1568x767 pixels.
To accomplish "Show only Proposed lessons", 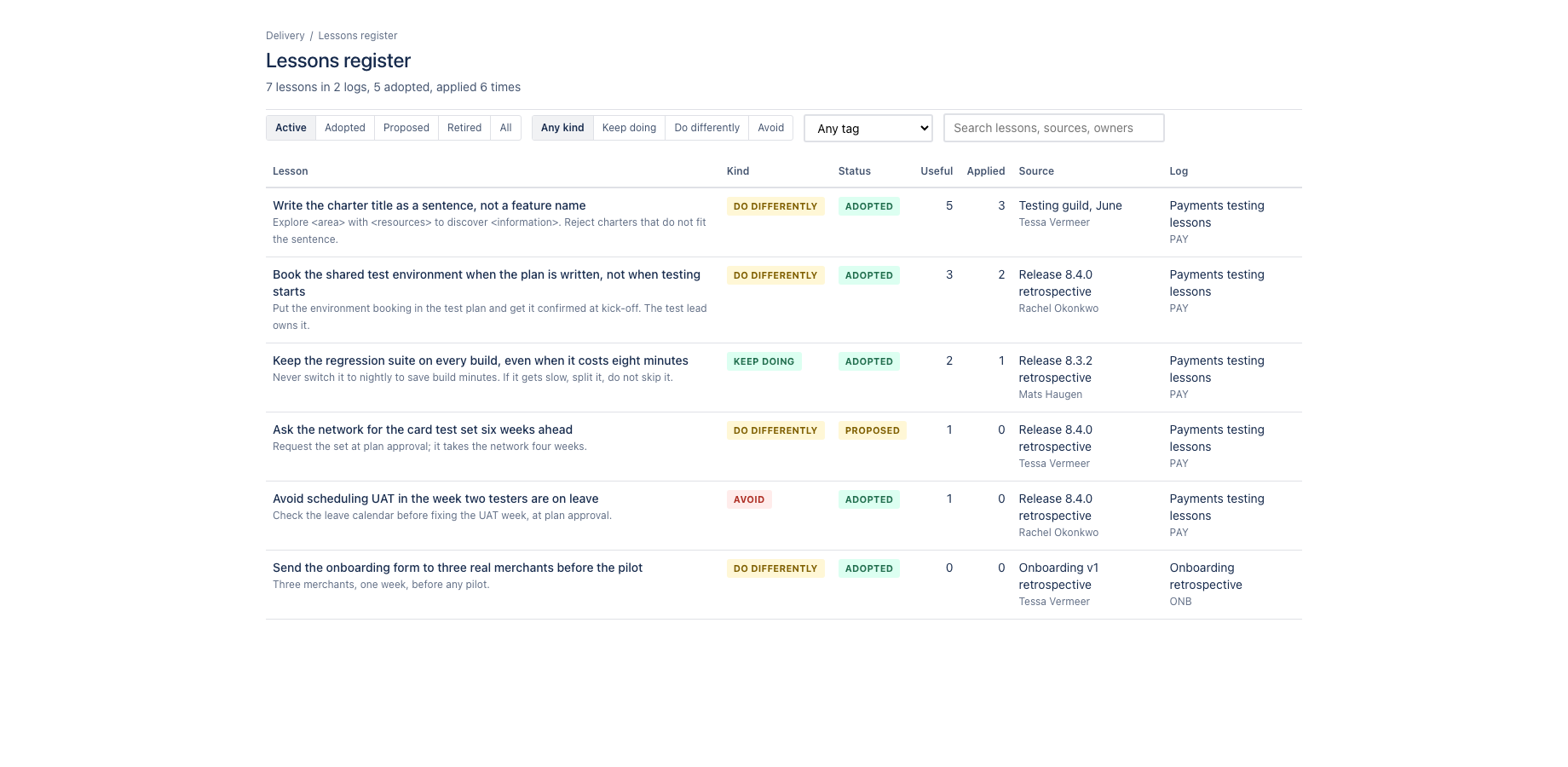I will 406,128.
